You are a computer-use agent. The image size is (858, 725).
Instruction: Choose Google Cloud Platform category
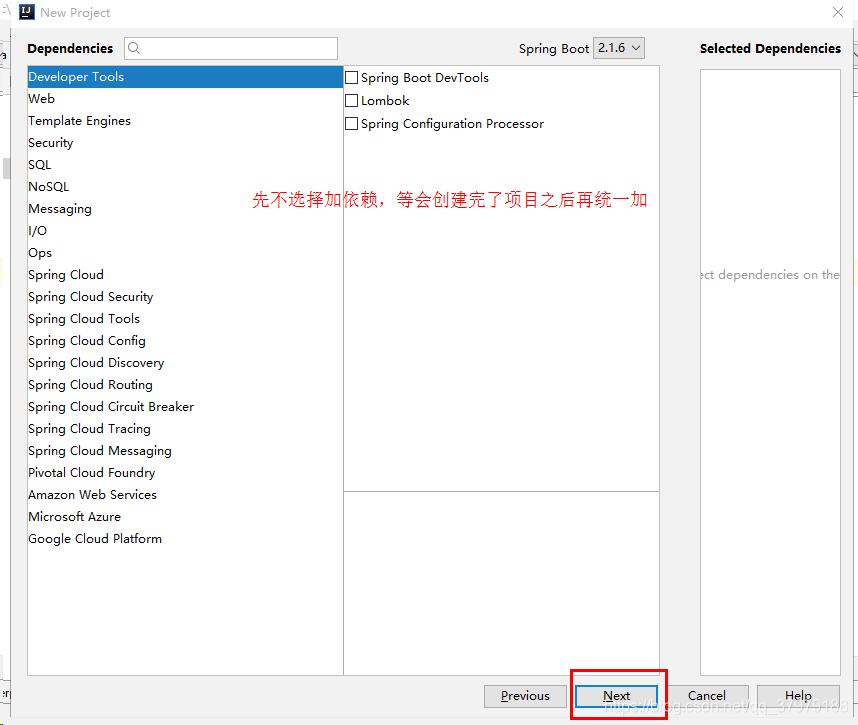tap(185, 538)
